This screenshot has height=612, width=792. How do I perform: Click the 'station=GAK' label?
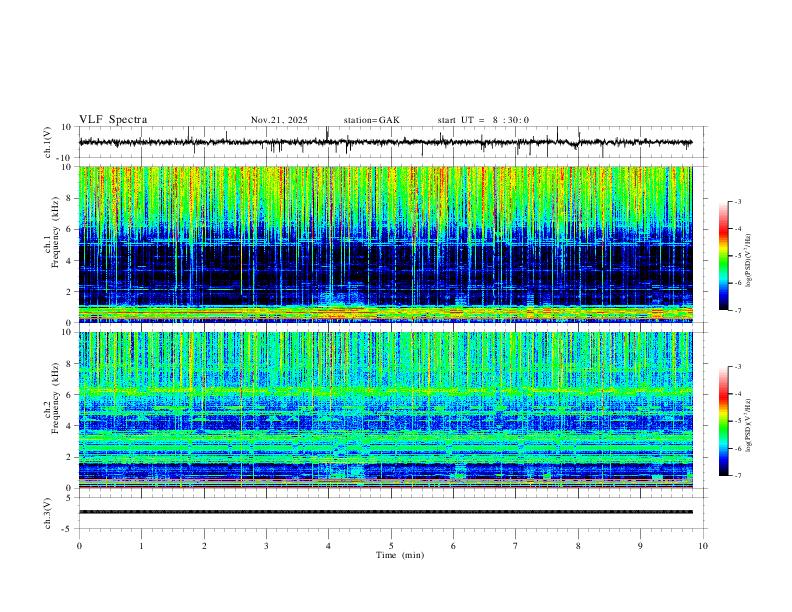click(x=372, y=120)
